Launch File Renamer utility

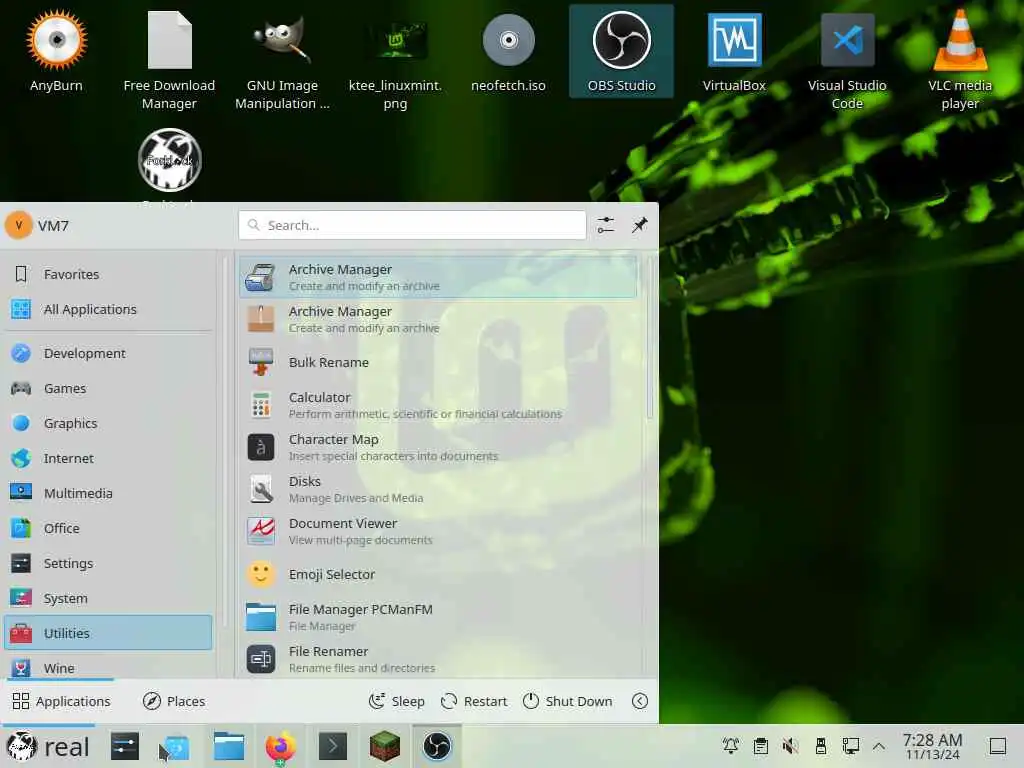(438, 659)
